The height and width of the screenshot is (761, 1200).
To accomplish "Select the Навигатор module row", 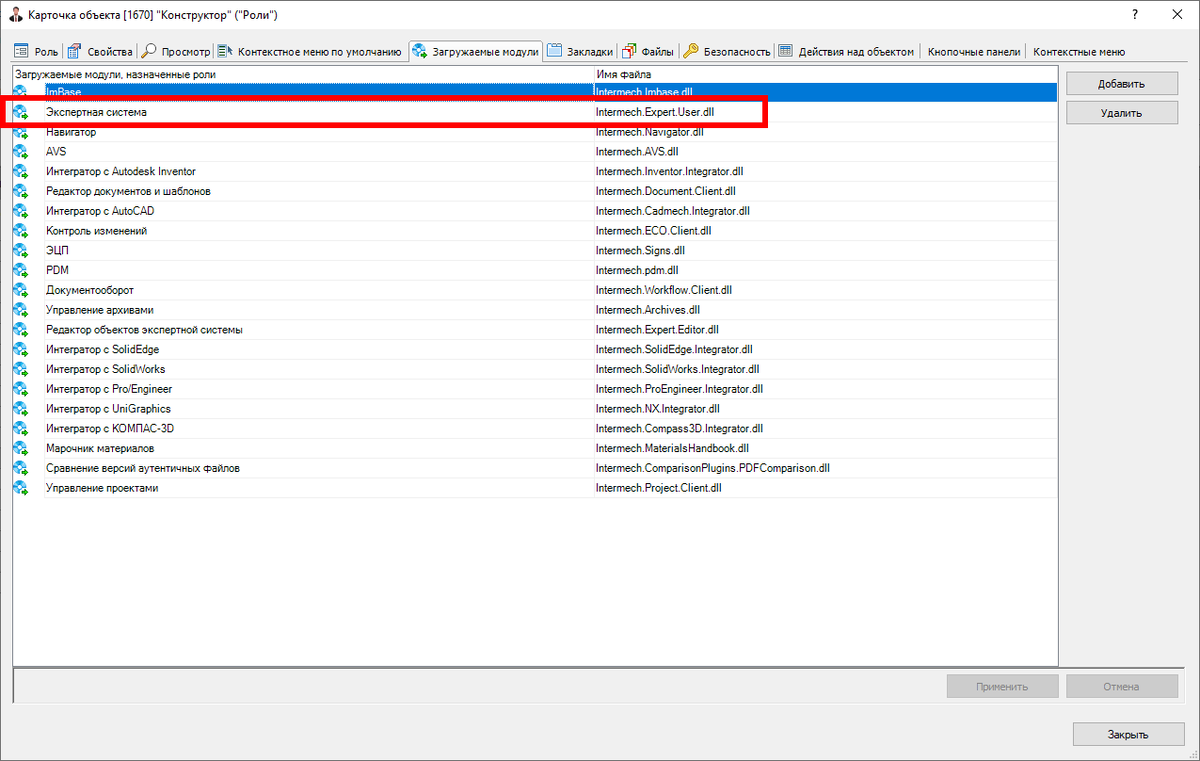I will (535, 132).
